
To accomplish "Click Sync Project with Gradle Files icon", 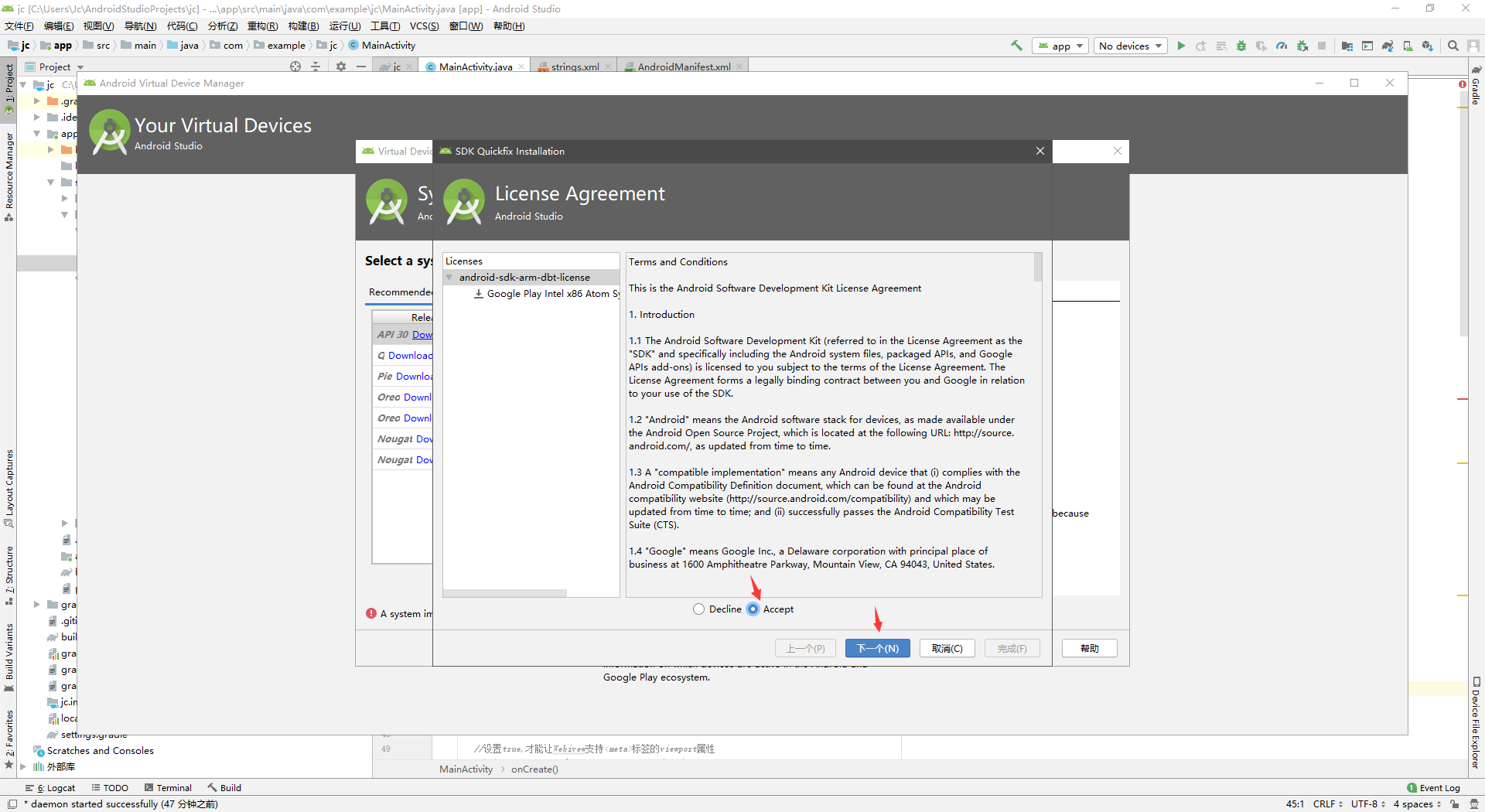I will point(1388,46).
